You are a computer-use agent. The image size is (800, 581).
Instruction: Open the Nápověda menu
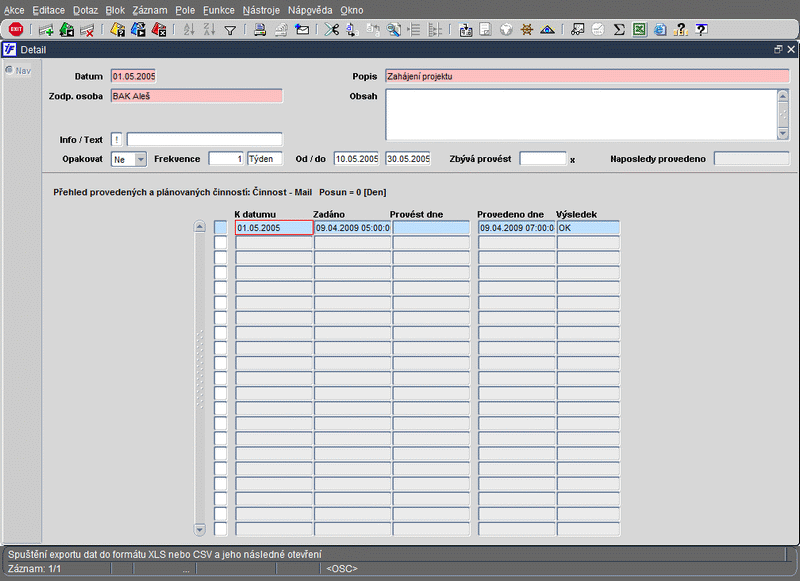tap(310, 10)
